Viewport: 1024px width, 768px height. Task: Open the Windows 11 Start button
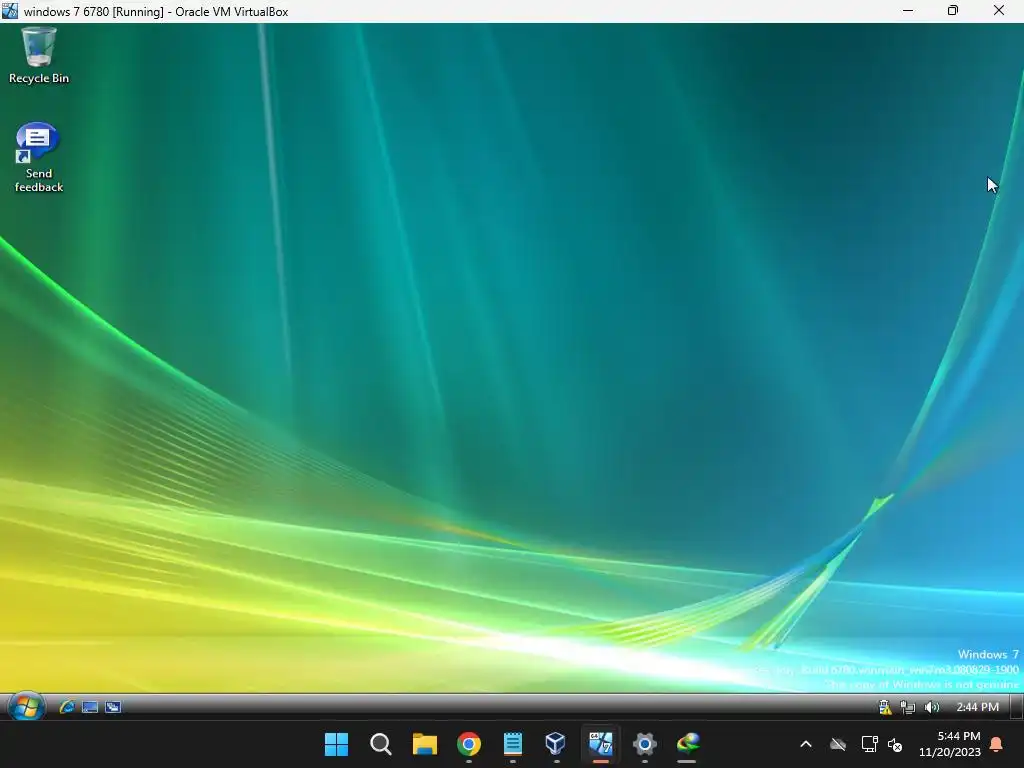336,744
